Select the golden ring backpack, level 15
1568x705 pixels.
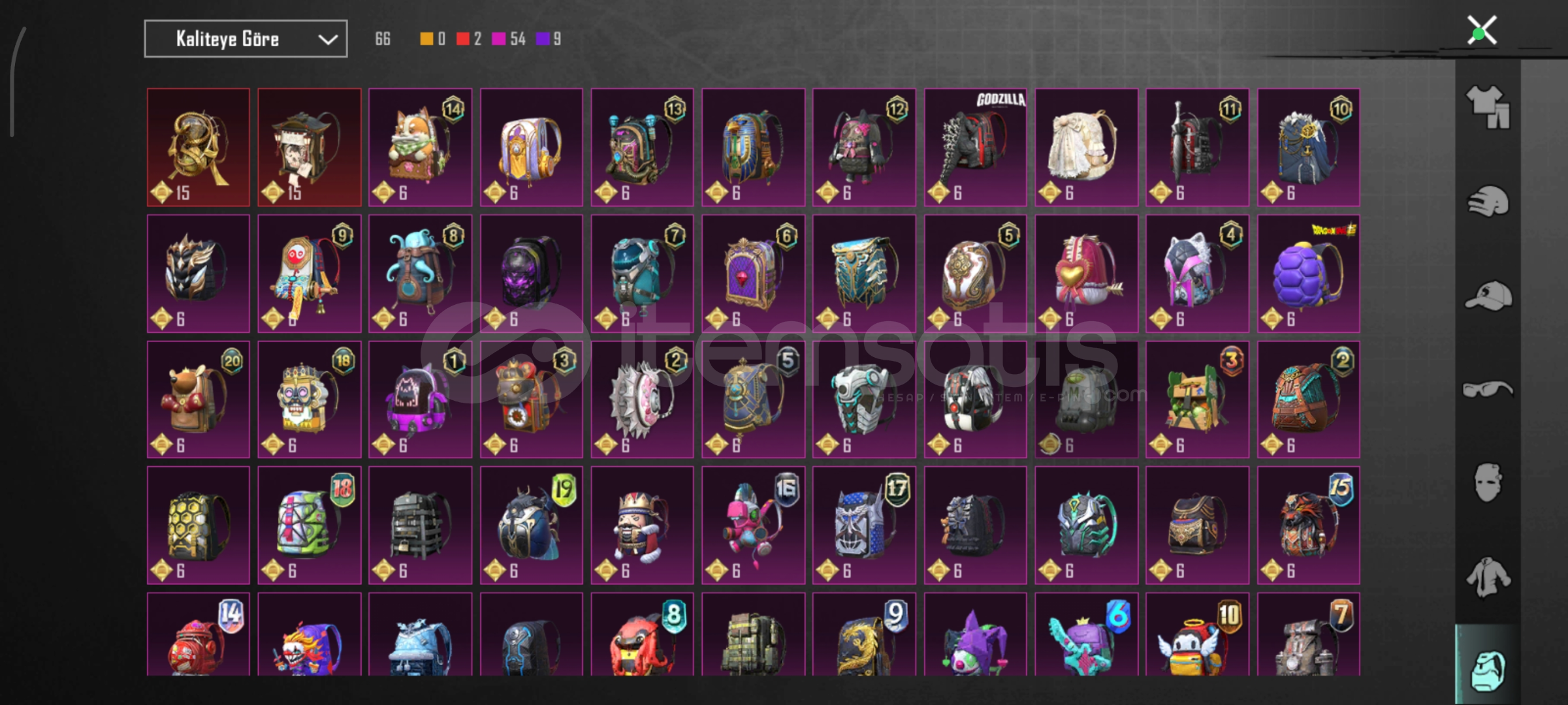[198, 148]
